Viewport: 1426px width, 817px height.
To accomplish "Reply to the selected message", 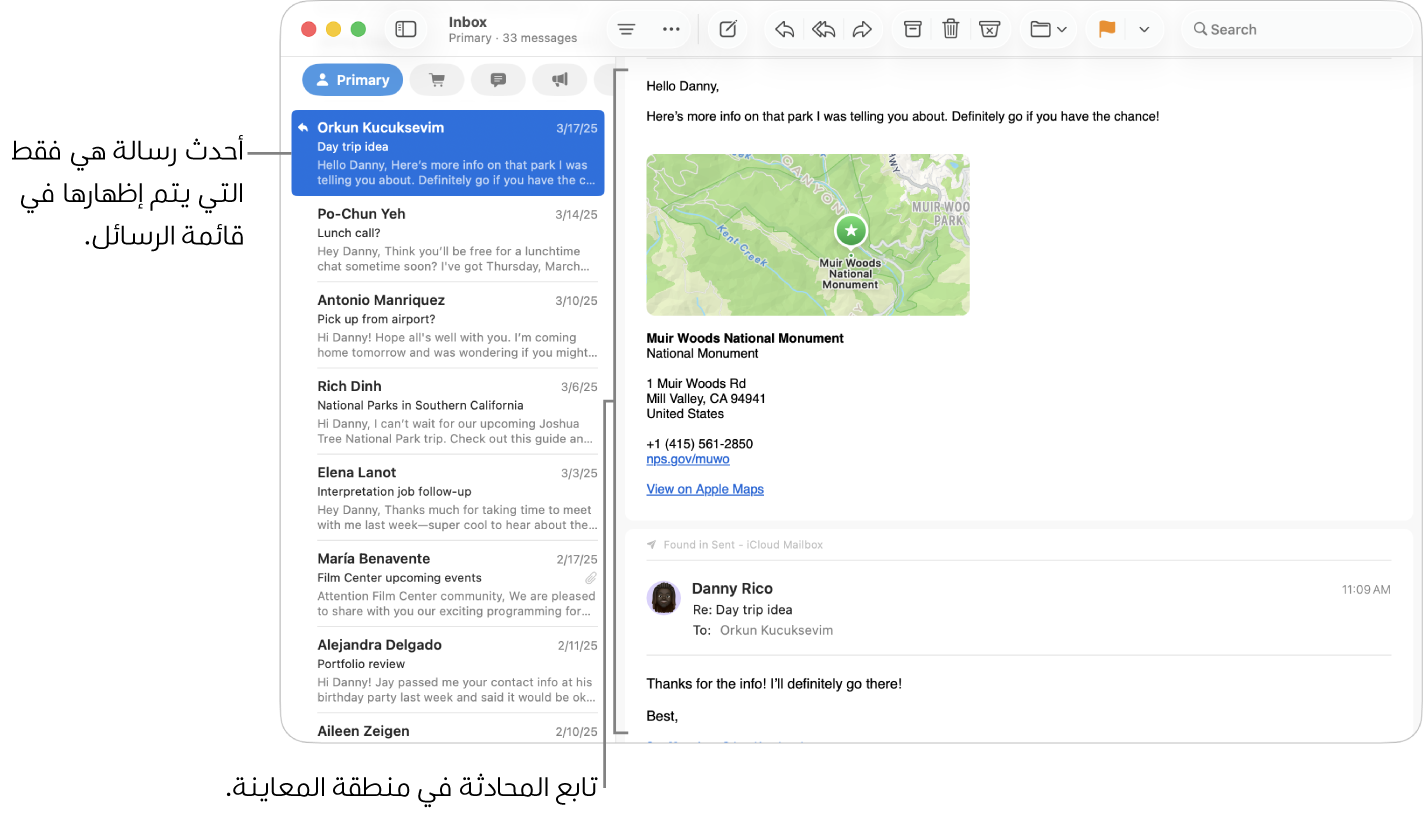I will click(x=785, y=30).
